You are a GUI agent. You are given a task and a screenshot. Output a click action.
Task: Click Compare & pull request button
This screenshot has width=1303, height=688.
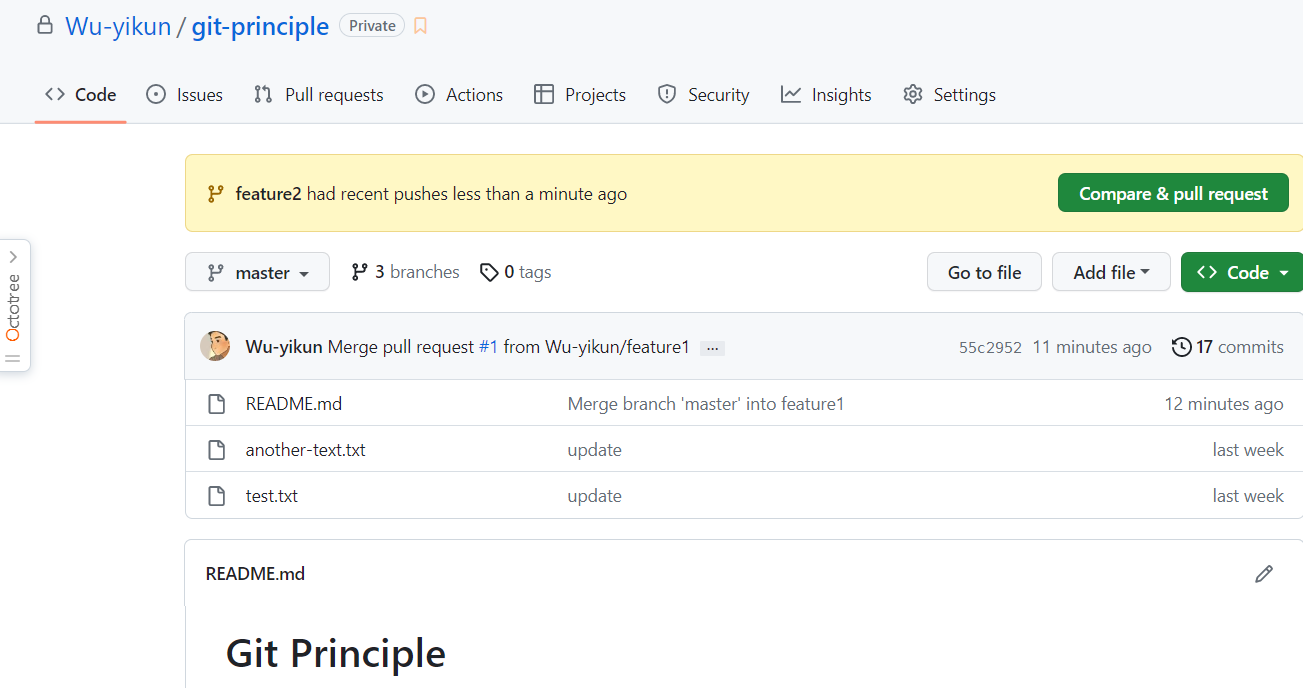point(1173,194)
